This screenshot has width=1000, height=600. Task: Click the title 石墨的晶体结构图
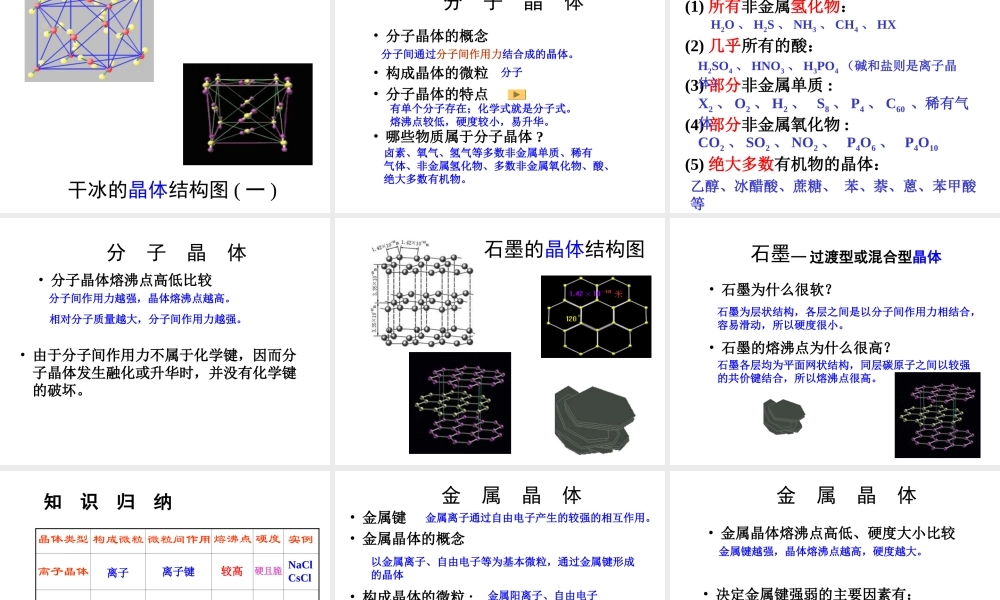(x=564, y=249)
